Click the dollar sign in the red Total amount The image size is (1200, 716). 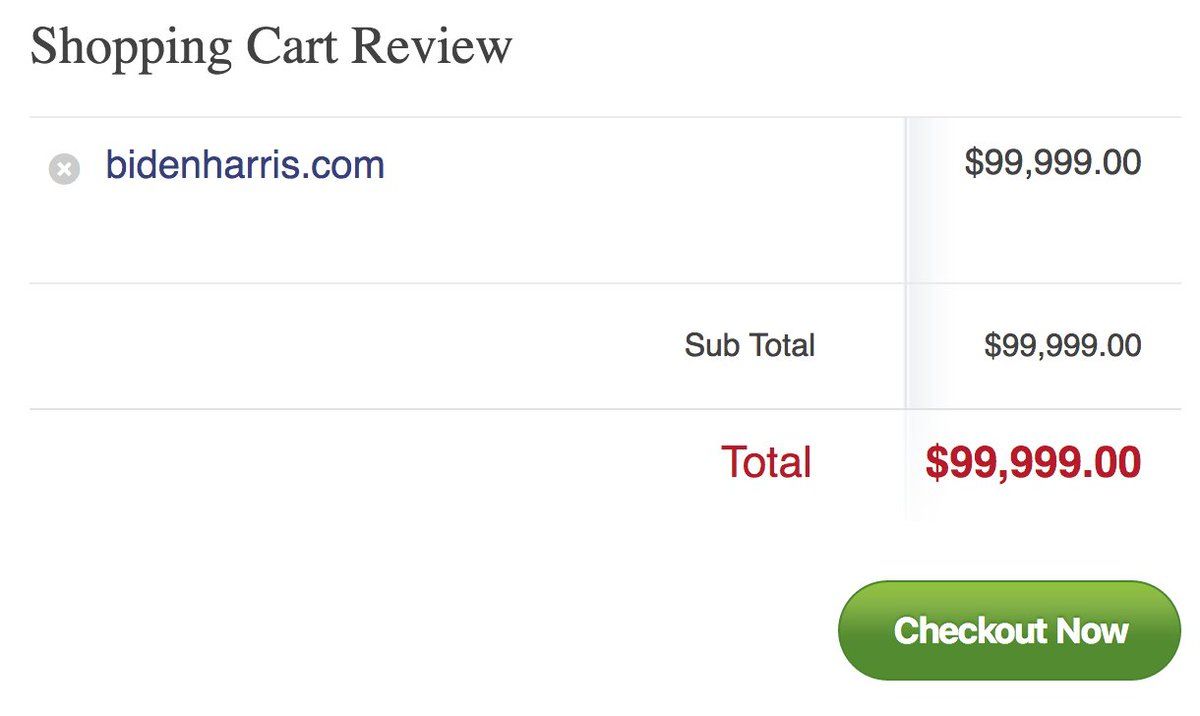935,463
